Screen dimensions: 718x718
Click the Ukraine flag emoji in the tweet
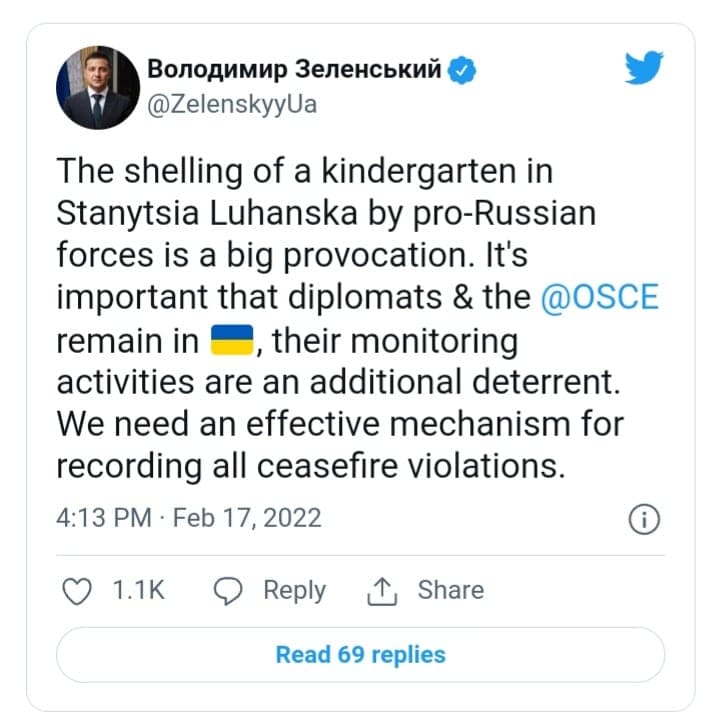coord(232,340)
